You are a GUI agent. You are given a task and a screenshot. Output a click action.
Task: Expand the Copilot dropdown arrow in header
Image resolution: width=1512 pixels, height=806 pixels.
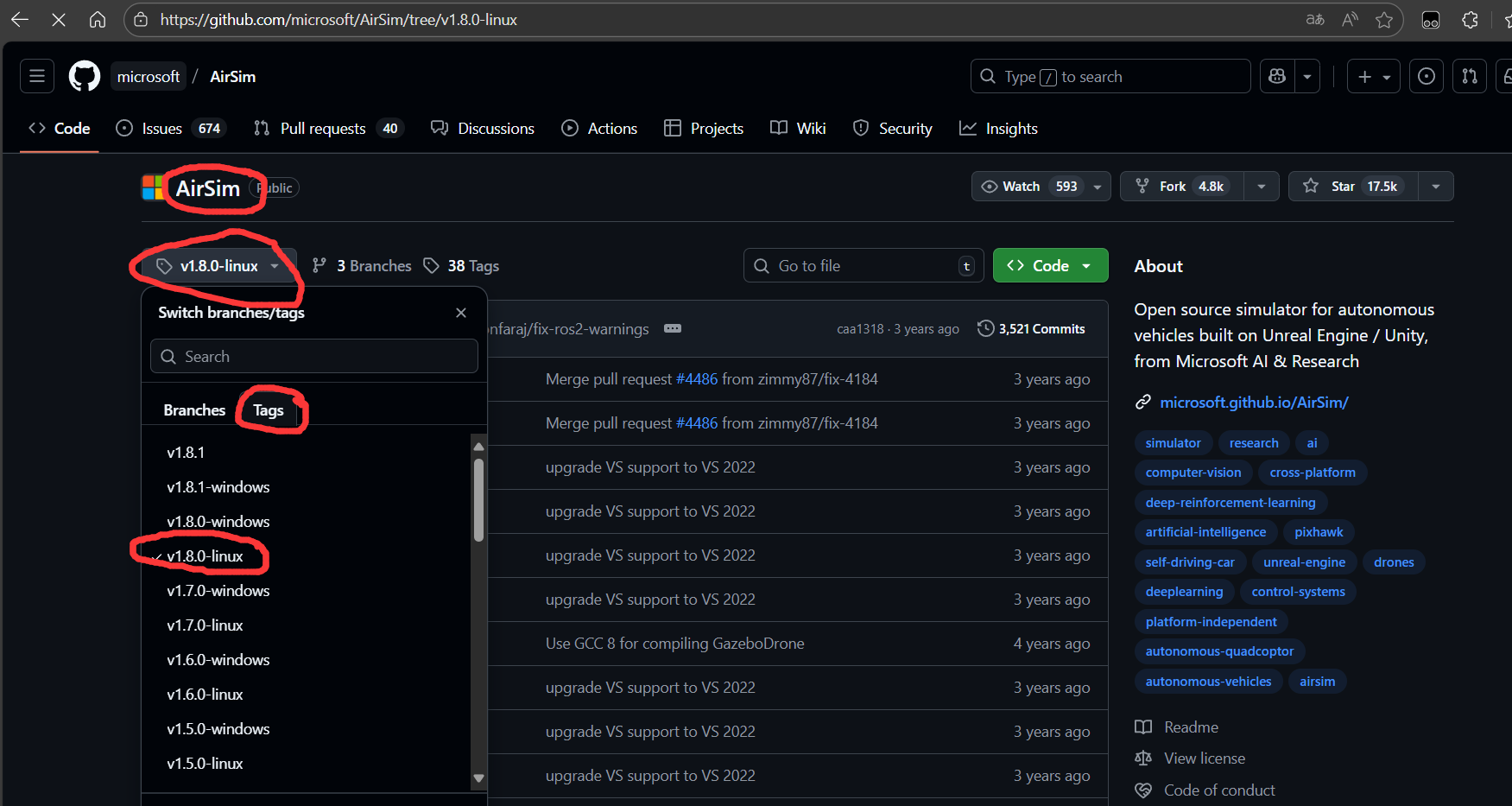pyautogui.click(x=1307, y=76)
